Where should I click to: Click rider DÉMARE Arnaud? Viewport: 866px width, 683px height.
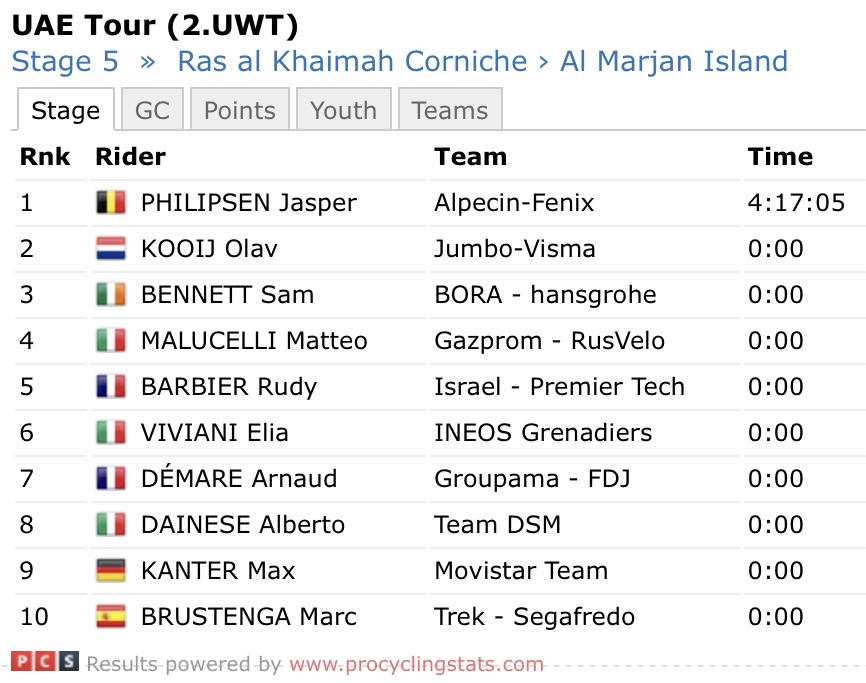click(239, 479)
